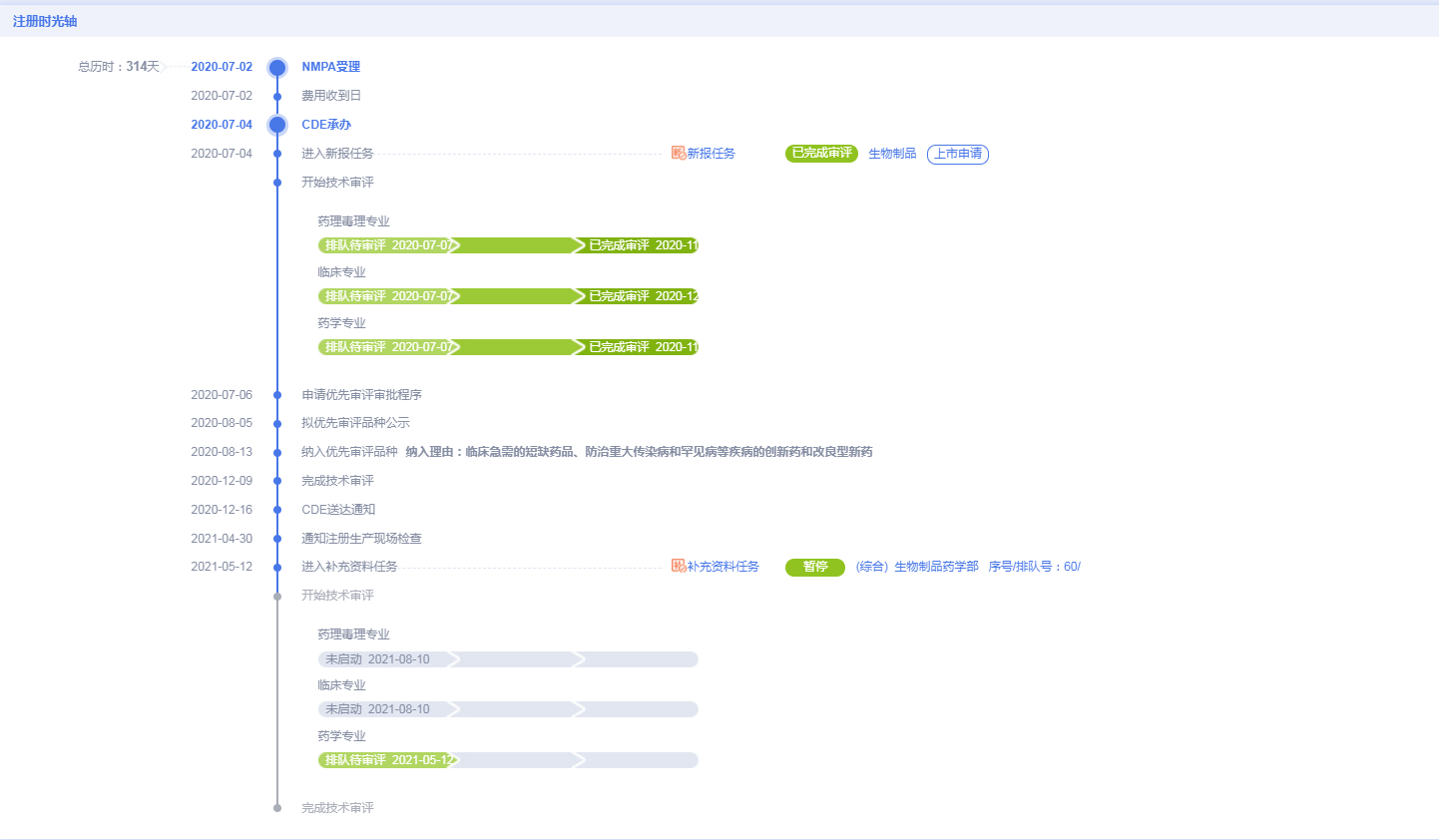The image size is (1439, 840).
Task: Click the 新报任务 orange document icon
Action: (678, 153)
